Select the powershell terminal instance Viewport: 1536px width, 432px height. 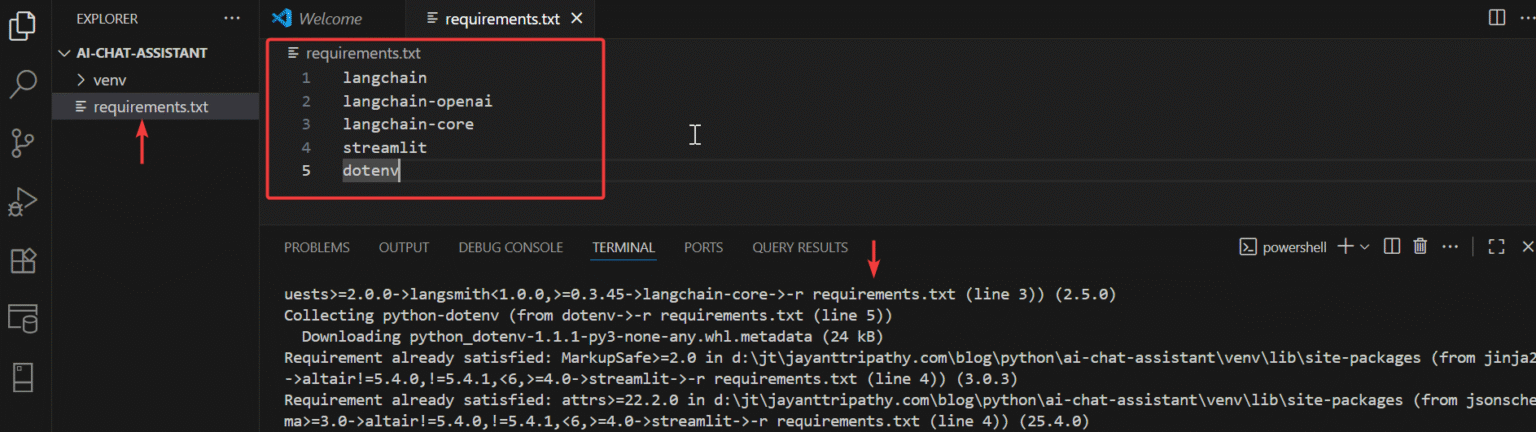tap(1283, 246)
